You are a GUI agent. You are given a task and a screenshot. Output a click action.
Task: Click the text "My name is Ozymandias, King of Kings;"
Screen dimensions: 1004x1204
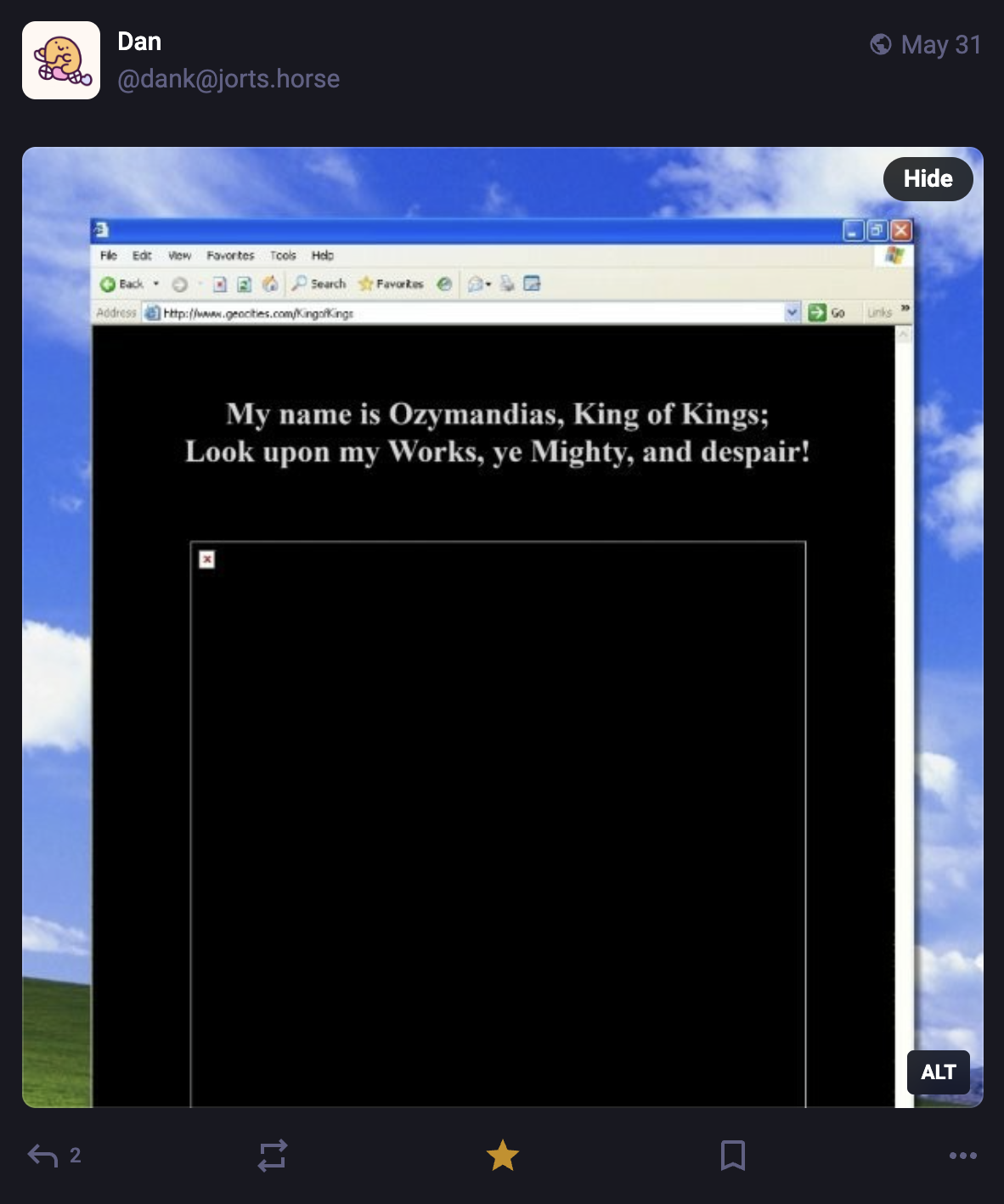point(498,414)
